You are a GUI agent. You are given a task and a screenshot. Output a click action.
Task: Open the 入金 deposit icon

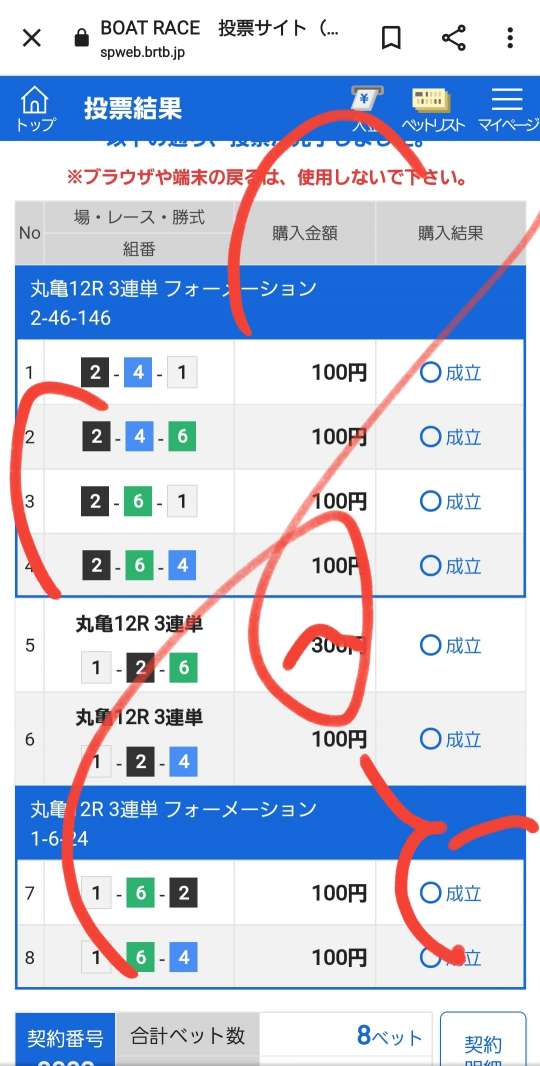click(366, 109)
